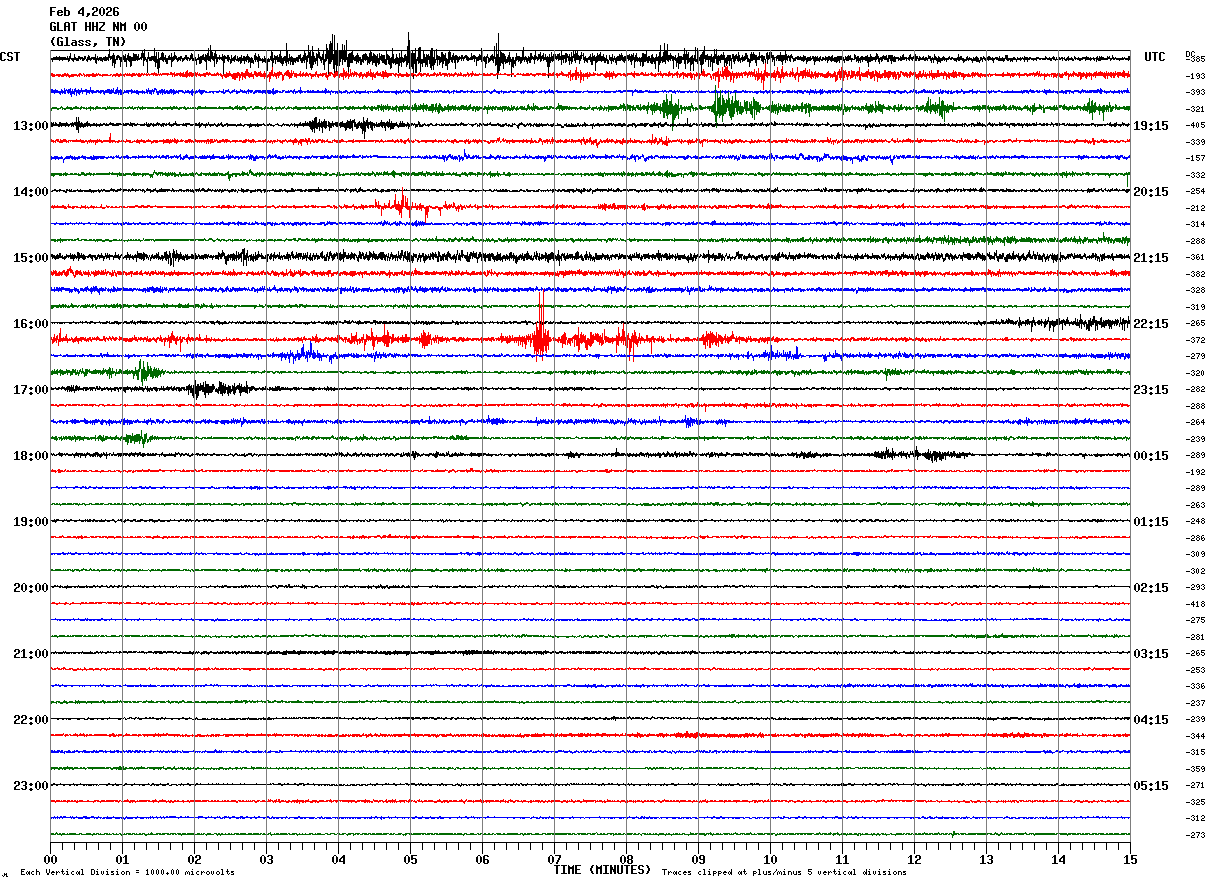Click the "19:15" UTC time label
1210x886 pixels.
click(x=1151, y=126)
